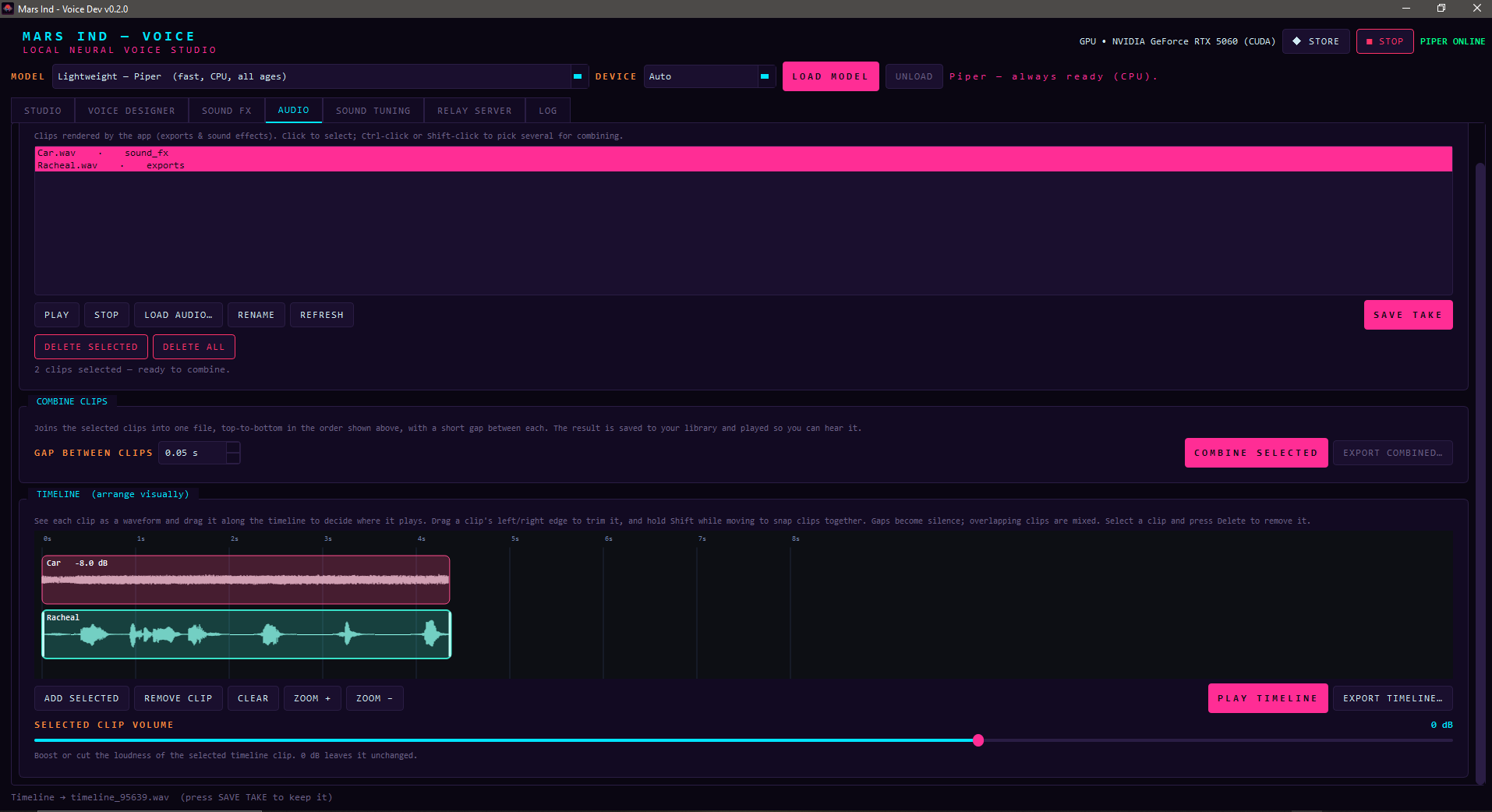Click the Auto device combo box
The image size is (1492, 812).
coord(709,76)
